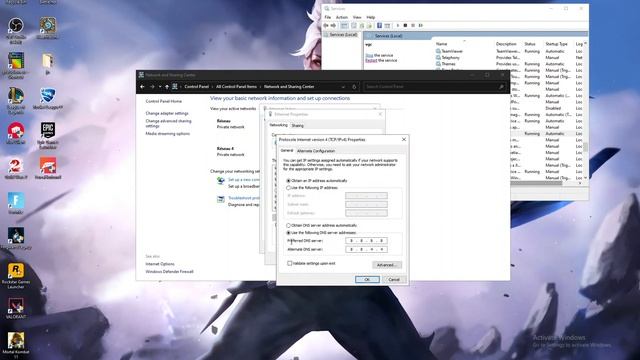Select Obtain DNS server address automatically
The height and width of the screenshot is (360, 640).
click(x=288, y=225)
